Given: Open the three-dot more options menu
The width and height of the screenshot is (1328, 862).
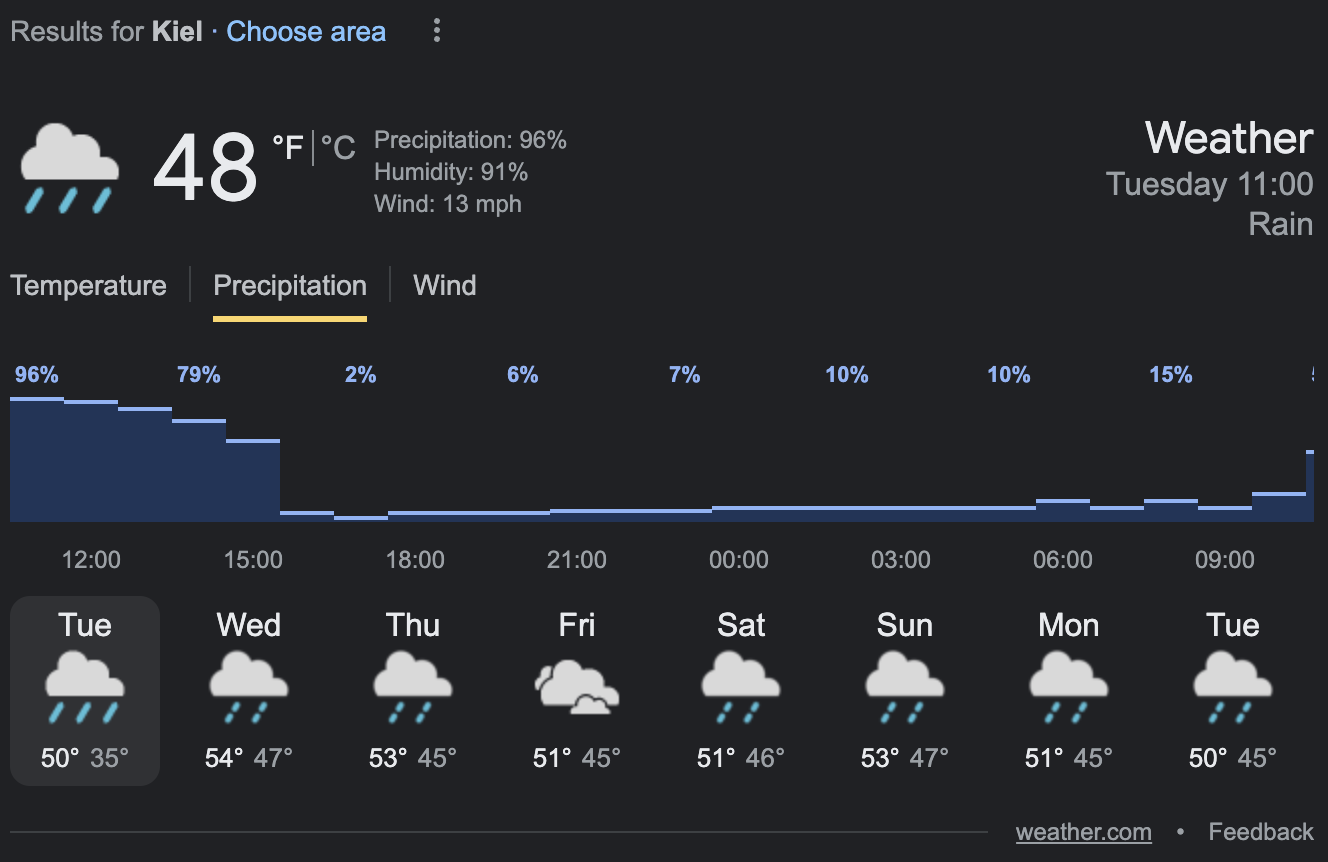Looking at the screenshot, I should (436, 31).
